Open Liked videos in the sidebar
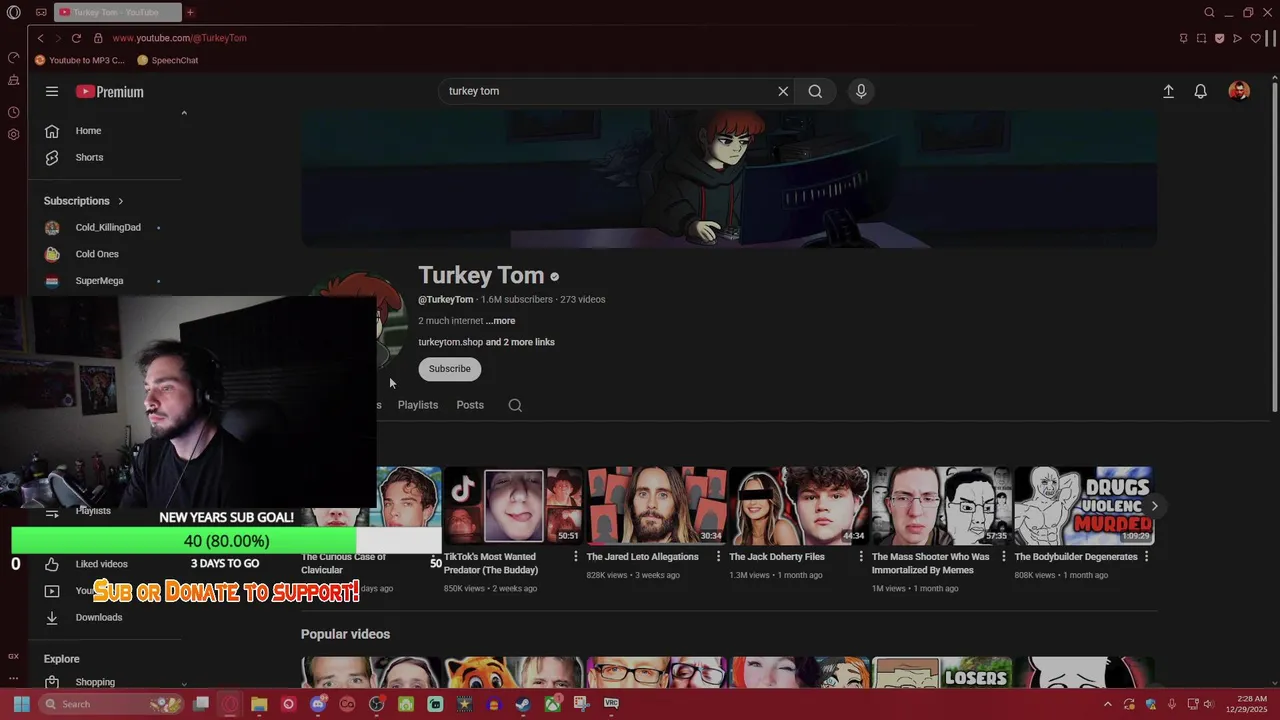The width and height of the screenshot is (1280, 720). click(x=101, y=564)
